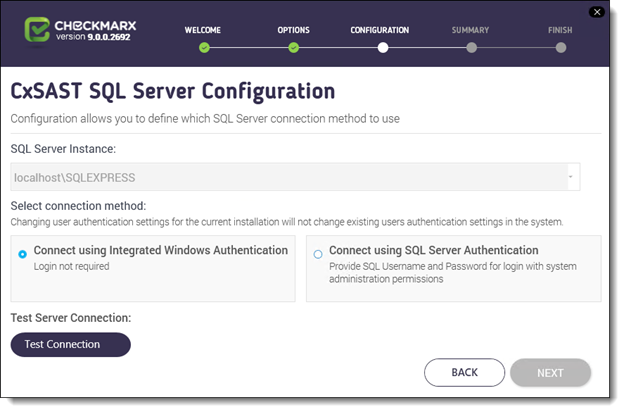Click 'Changing user authentication settings' note
Image resolution: width=624 pixels, height=412 pixels.
click(287, 222)
